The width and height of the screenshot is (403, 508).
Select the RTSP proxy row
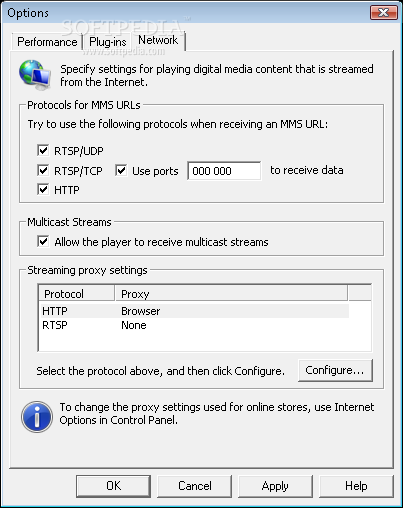(x=194, y=325)
